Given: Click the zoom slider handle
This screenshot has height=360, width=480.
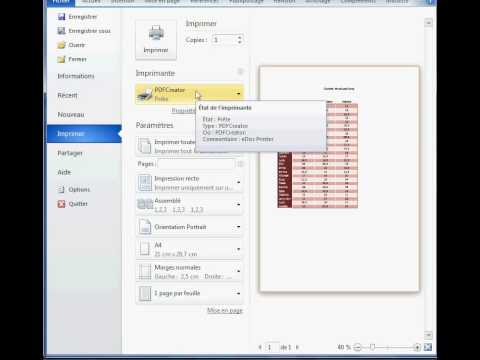Looking at the screenshot, I should tap(372, 347).
